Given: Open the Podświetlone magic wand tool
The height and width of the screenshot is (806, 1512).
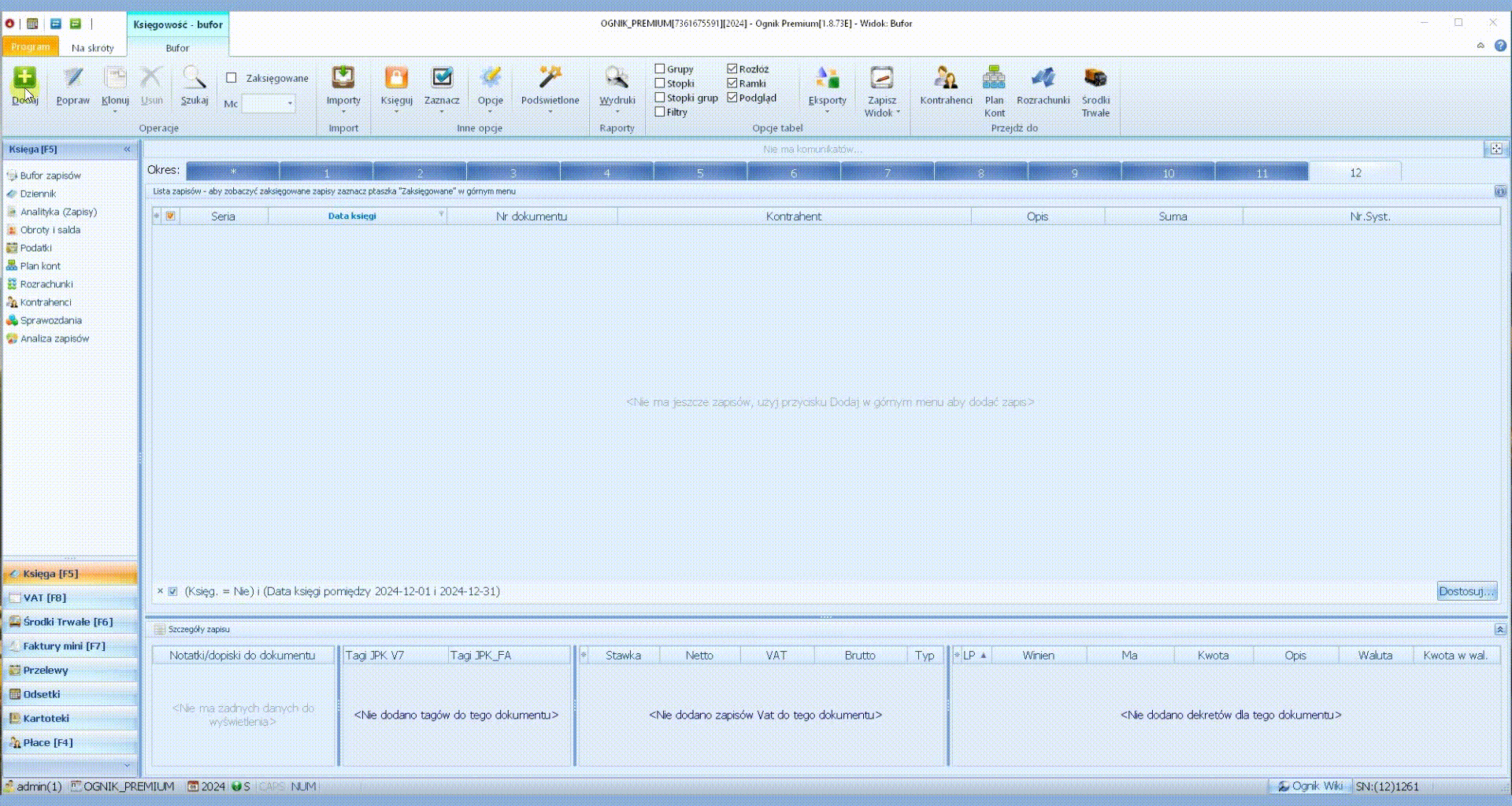Looking at the screenshot, I should point(550,77).
